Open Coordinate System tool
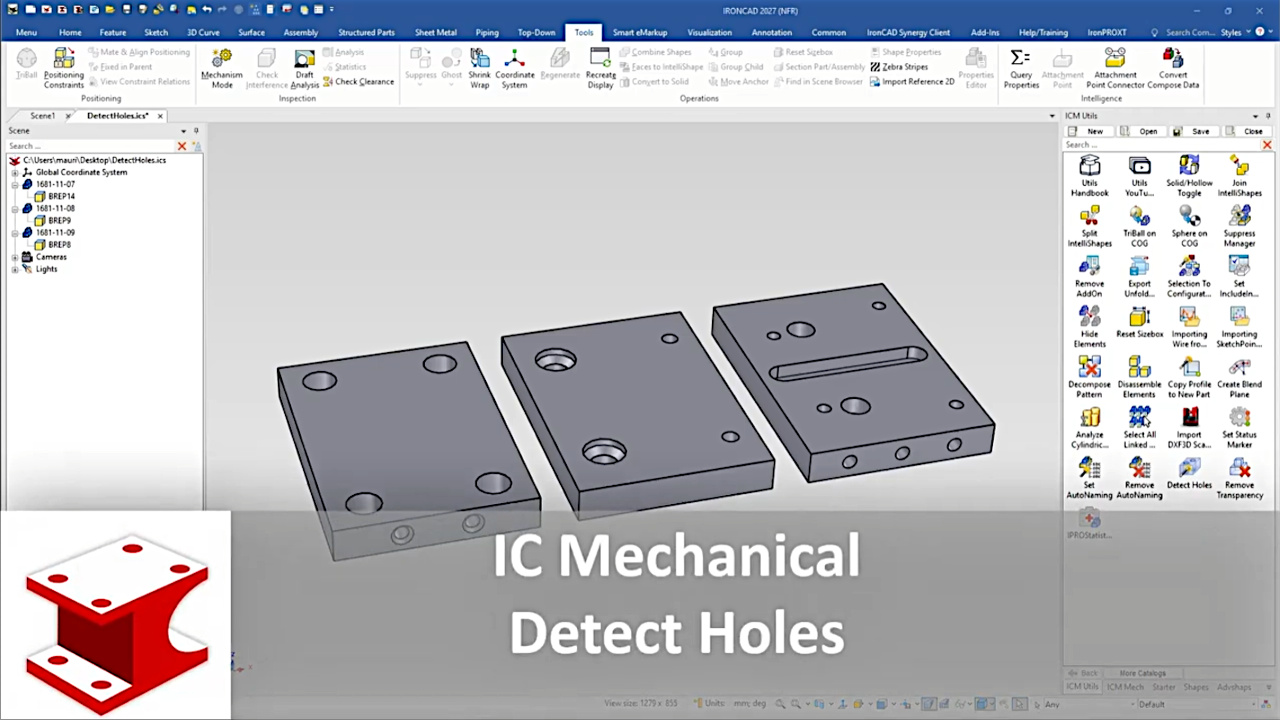Image resolution: width=1280 pixels, height=720 pixels. (x=514, y=68)
